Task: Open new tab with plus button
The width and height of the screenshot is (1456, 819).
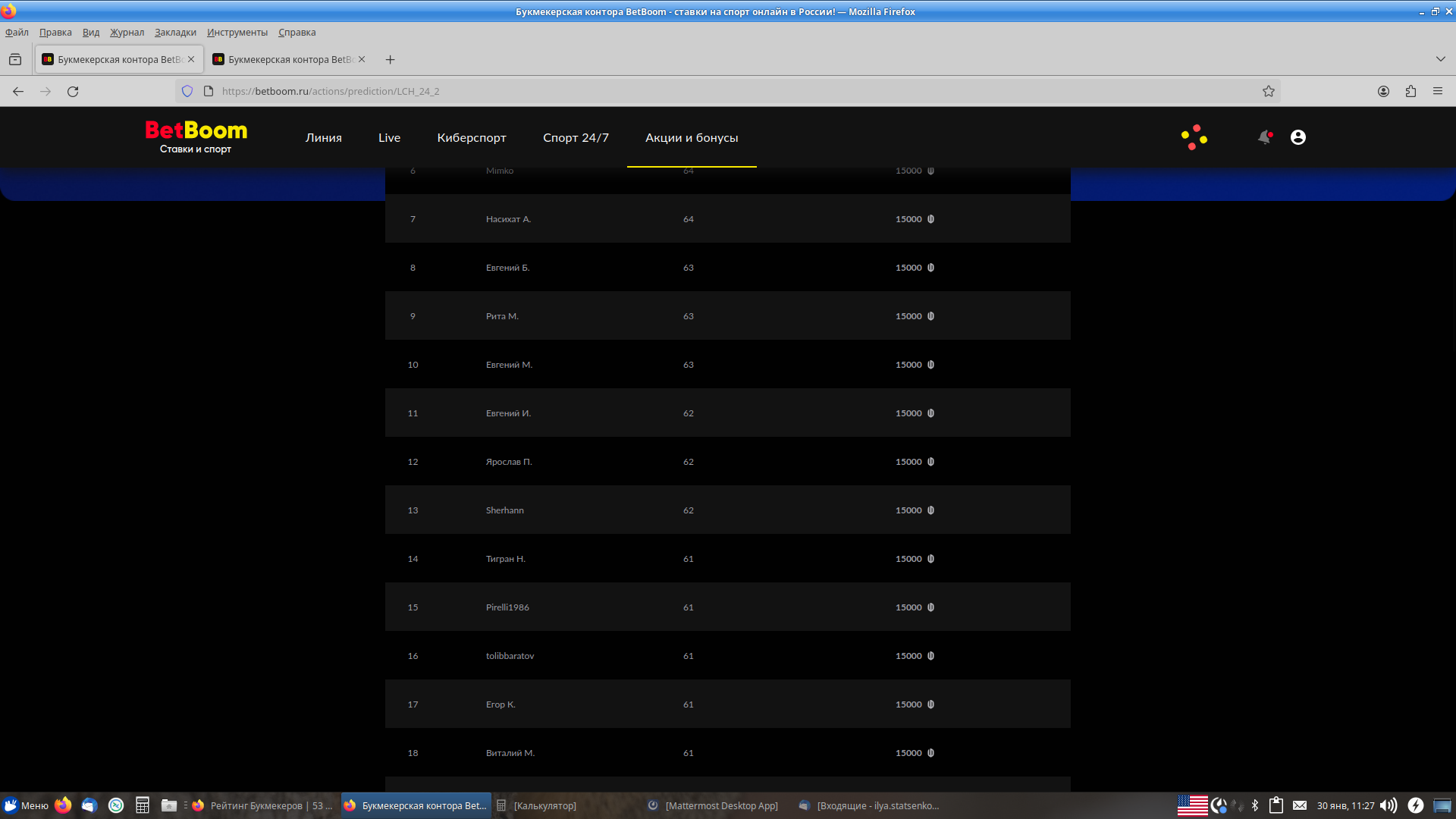Action: pos(390,59)
